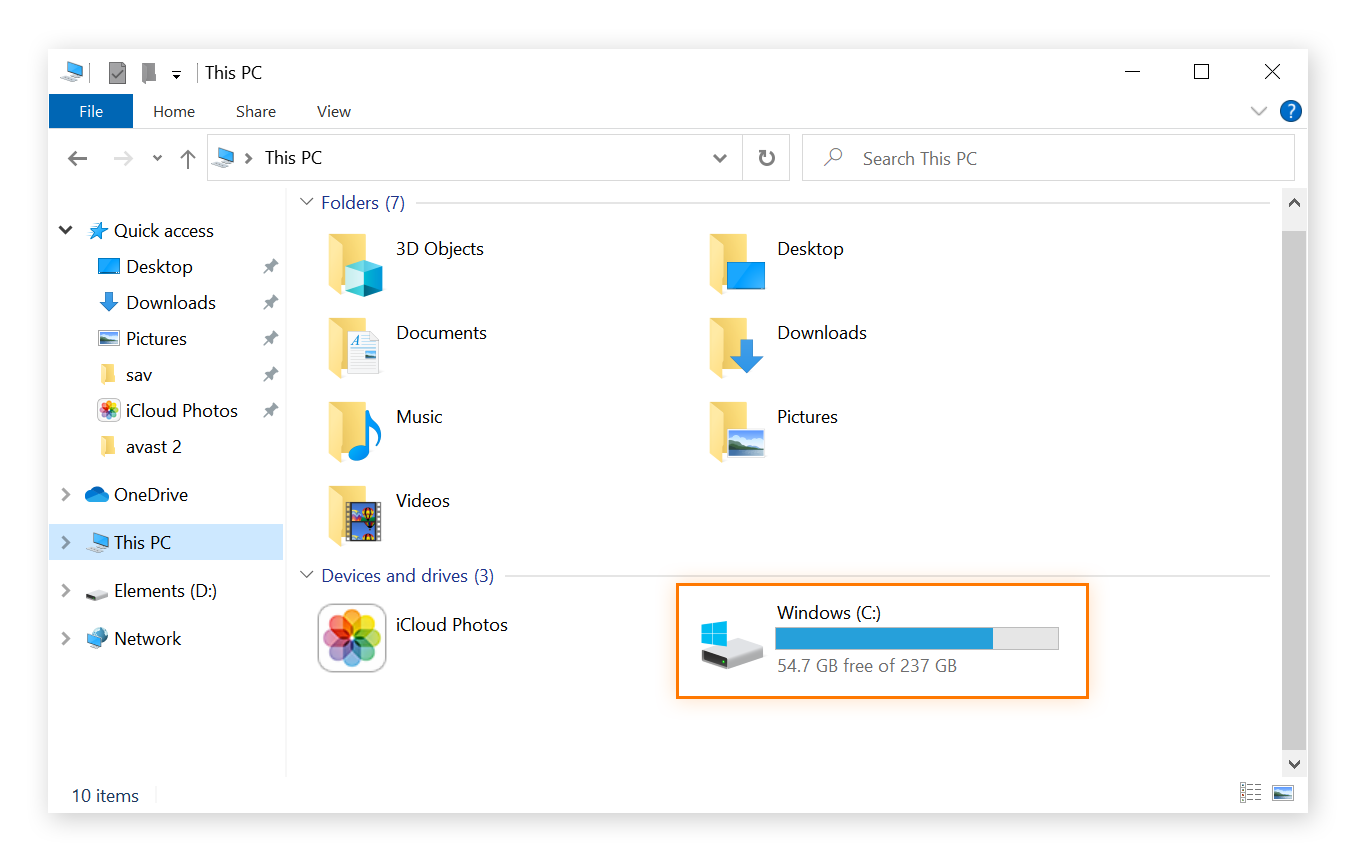1356x861 pixels.
Task: Switch to the View ribbon tab
Action: tap(333, 111)
